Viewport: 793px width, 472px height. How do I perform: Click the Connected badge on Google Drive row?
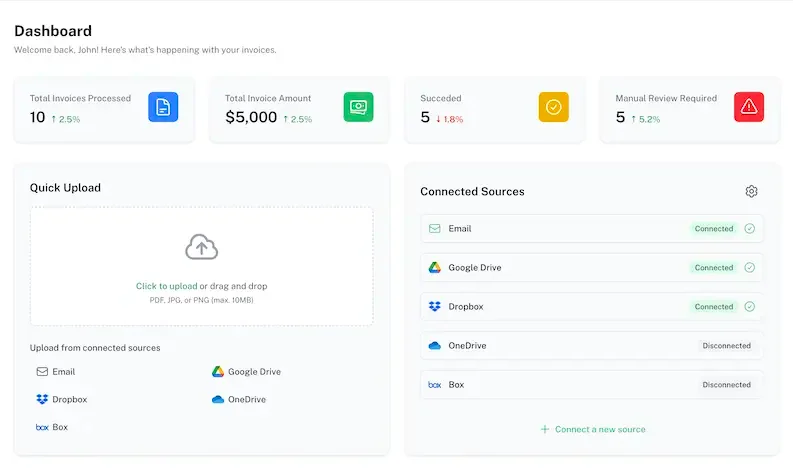click(x=714, y=268)
